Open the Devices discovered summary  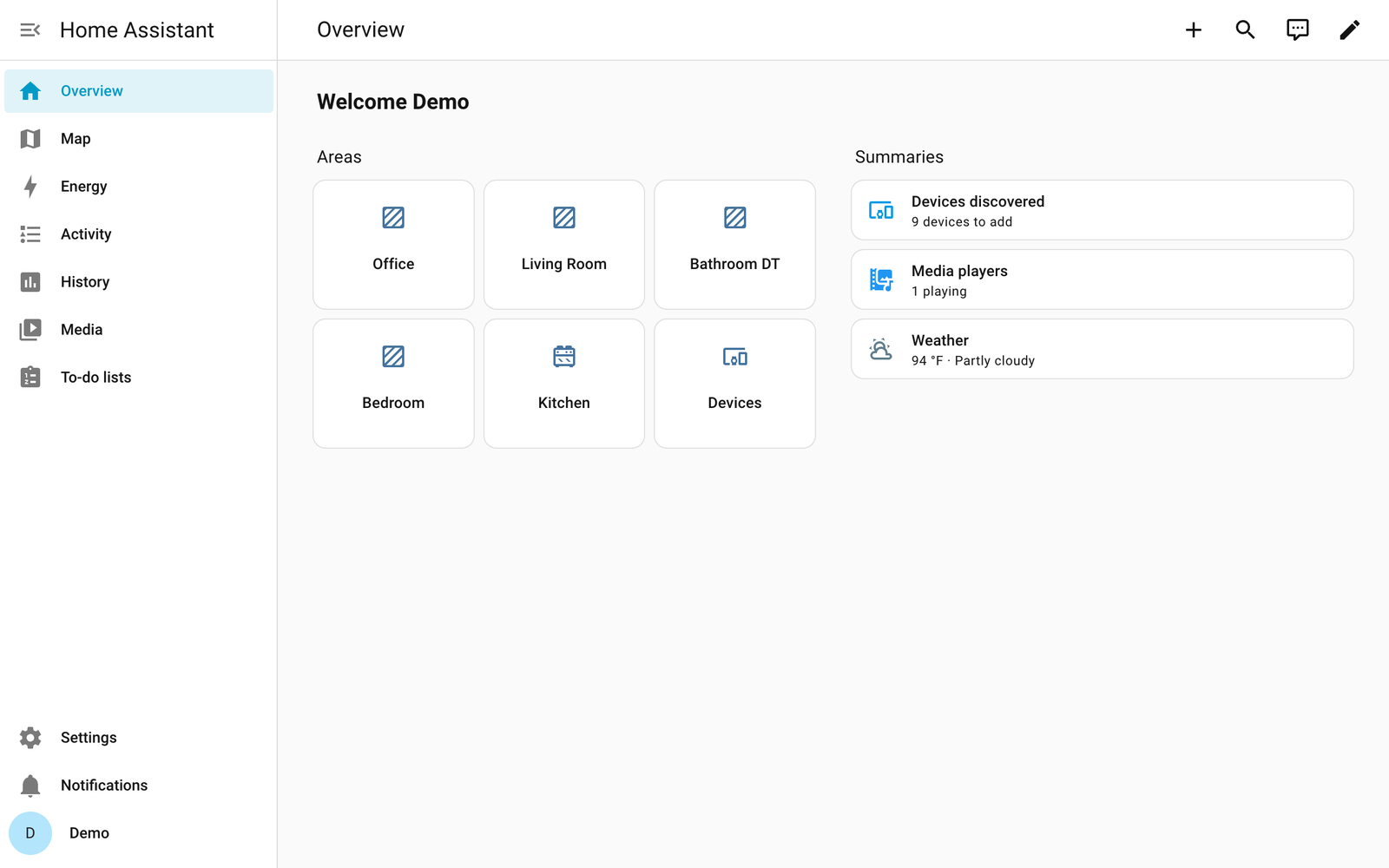pos(1103,210)
